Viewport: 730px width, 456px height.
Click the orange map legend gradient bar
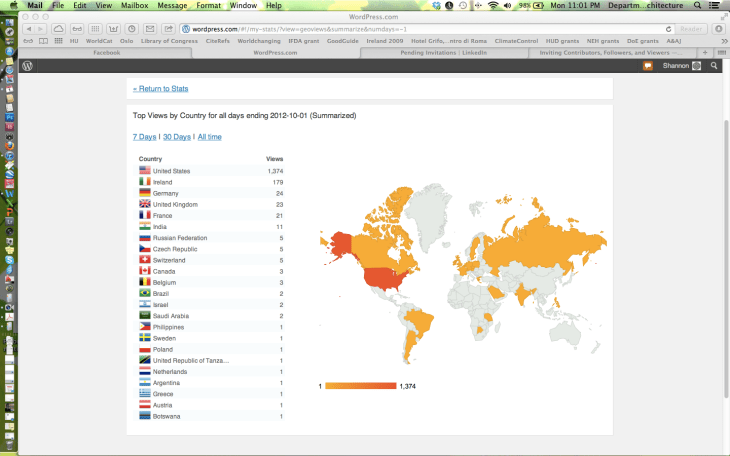pos(359,385)
